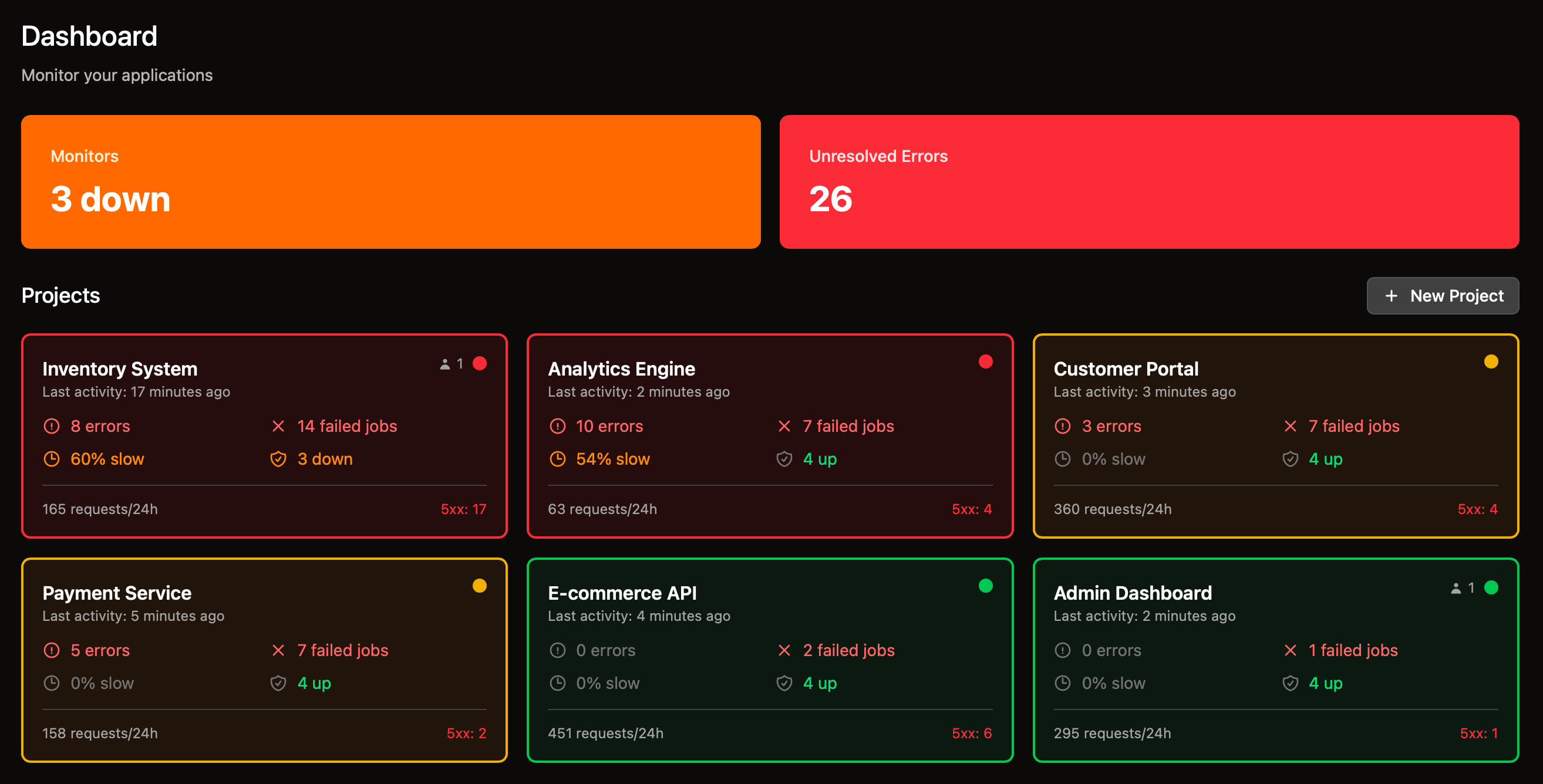Open the Customer Portal project card
The width and height of the screenshot is (1543, 784).
1276,435
